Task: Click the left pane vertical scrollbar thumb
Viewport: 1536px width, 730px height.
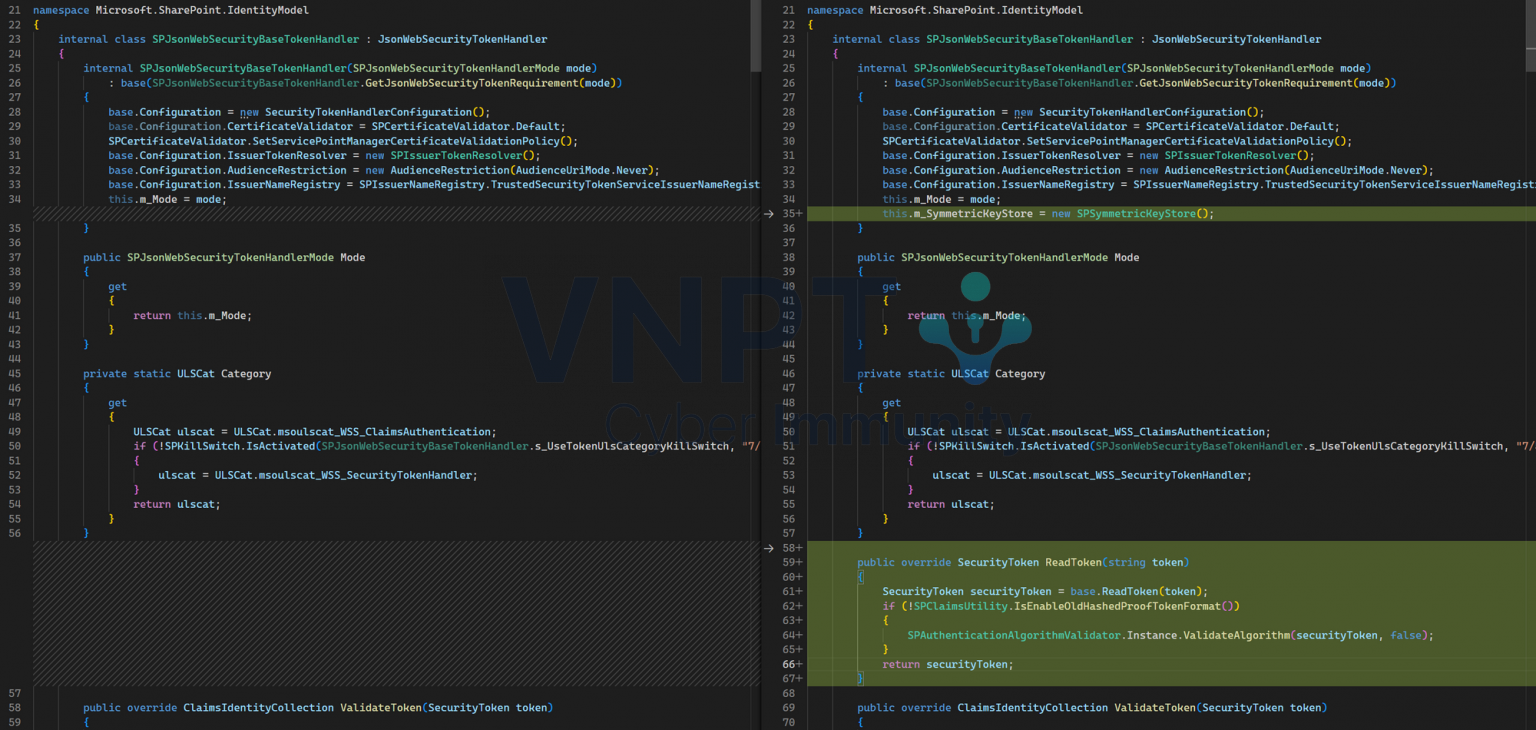Action: click(x=756, y=36)
